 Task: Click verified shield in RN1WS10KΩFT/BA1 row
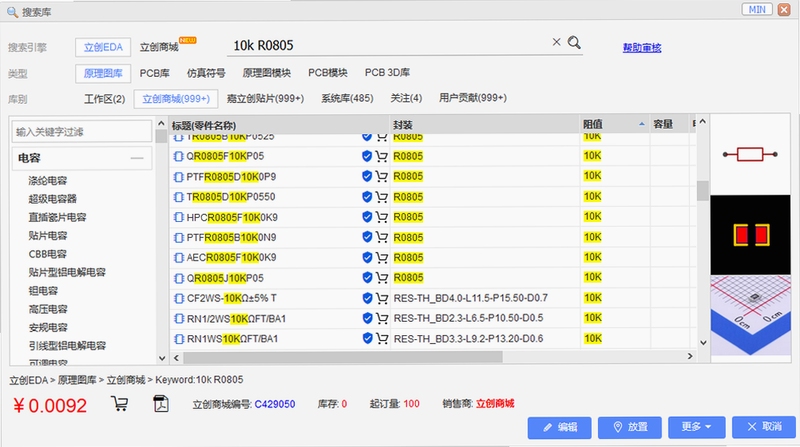point(367,338)
